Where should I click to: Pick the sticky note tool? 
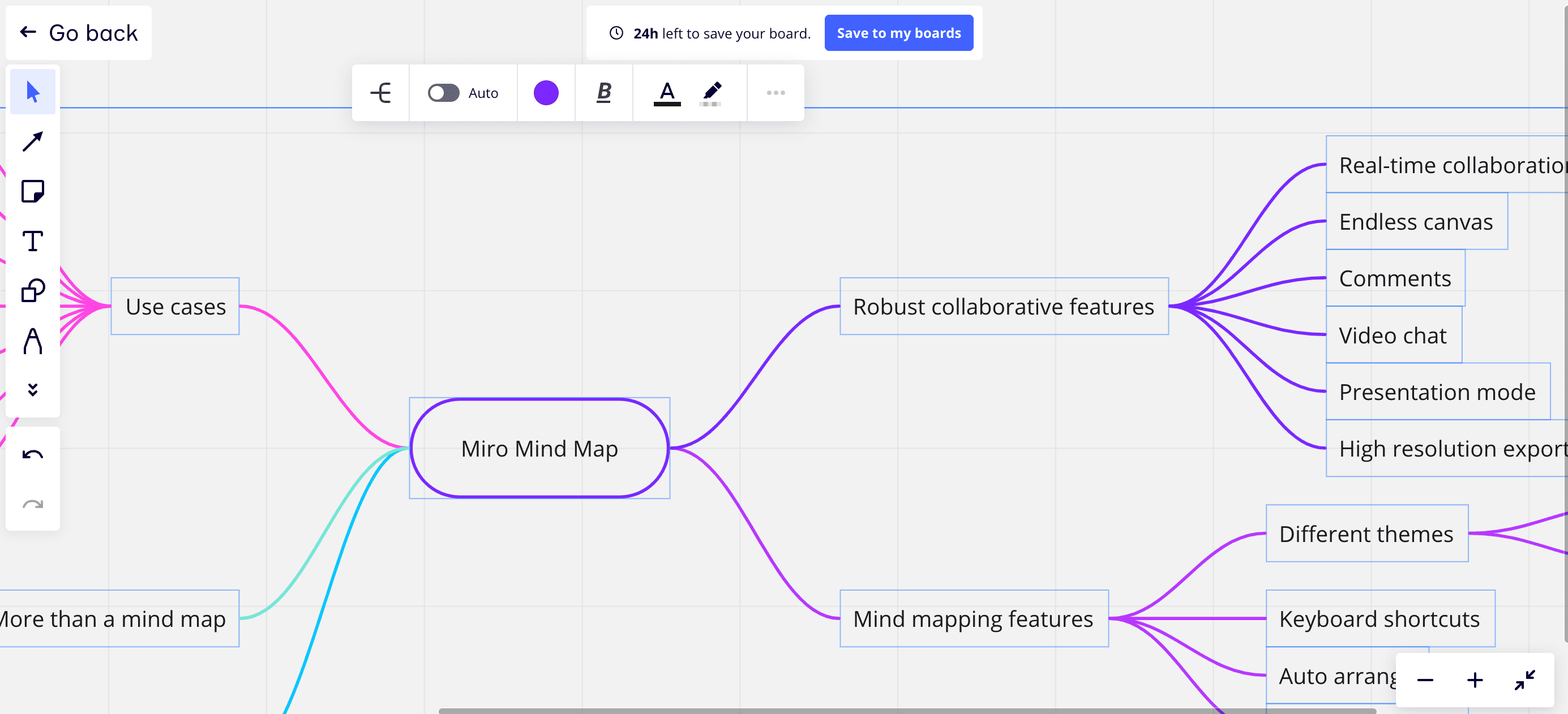point(33,192)
